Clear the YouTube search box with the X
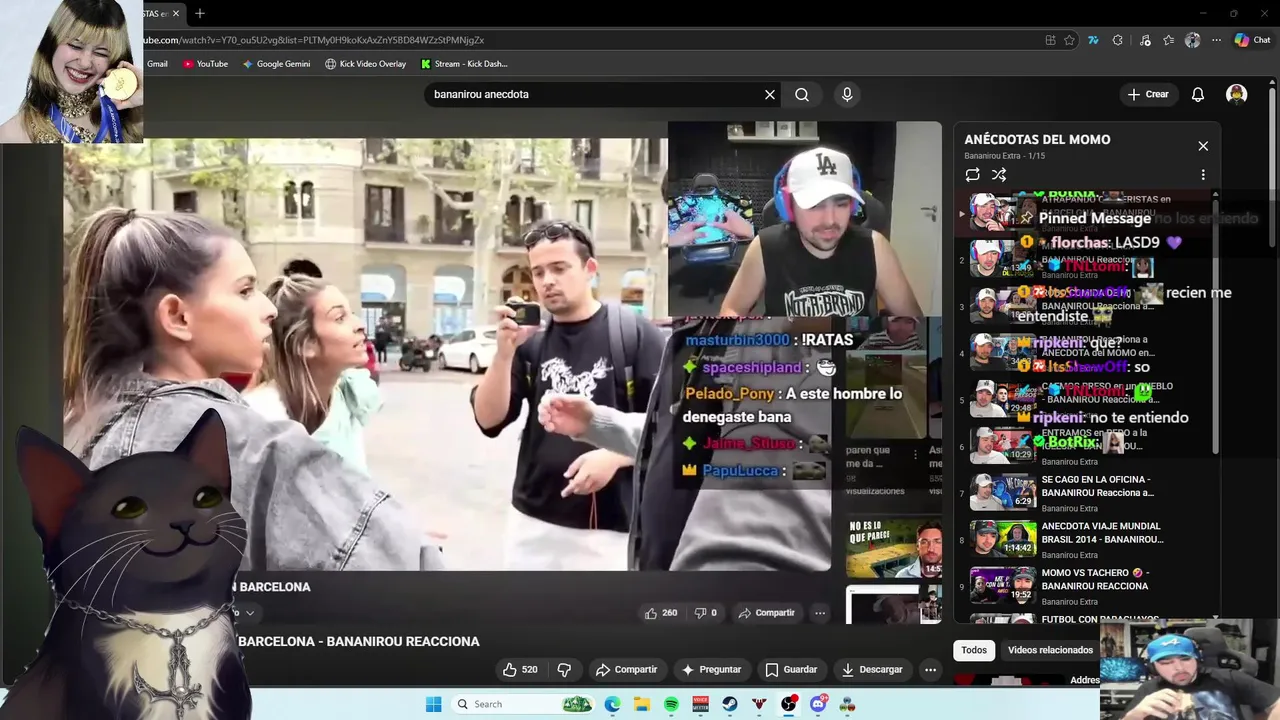The height and width of the screenshot is (720, 1280). 770,94
